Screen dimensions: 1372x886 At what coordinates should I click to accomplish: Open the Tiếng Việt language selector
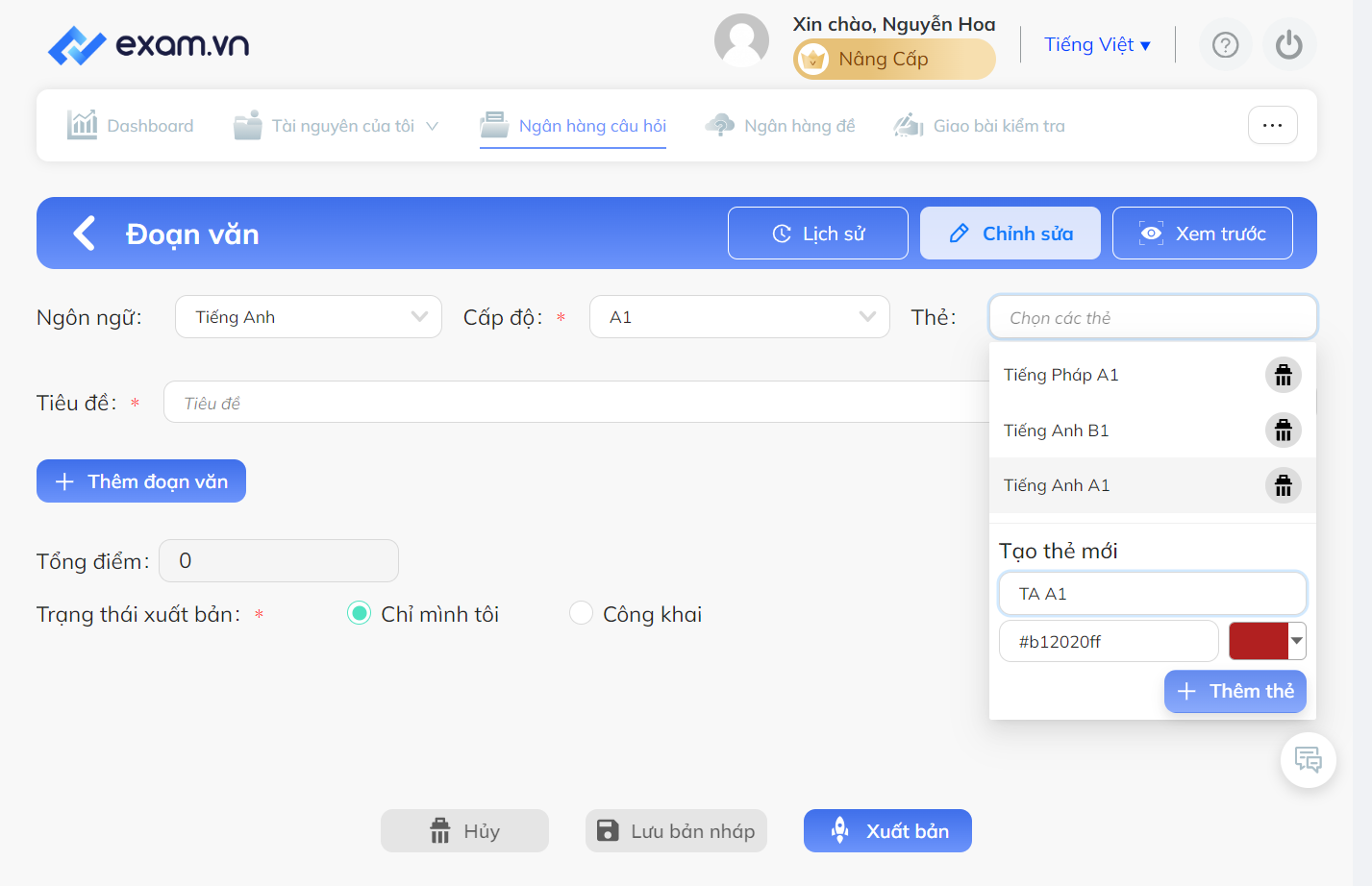coord(1097,45)
